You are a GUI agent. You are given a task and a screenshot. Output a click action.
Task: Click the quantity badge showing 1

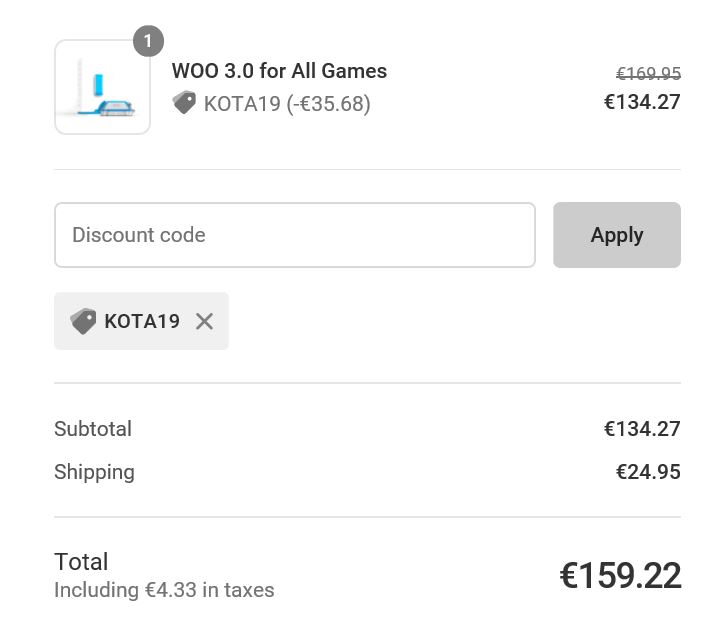[x=148, y=41]
